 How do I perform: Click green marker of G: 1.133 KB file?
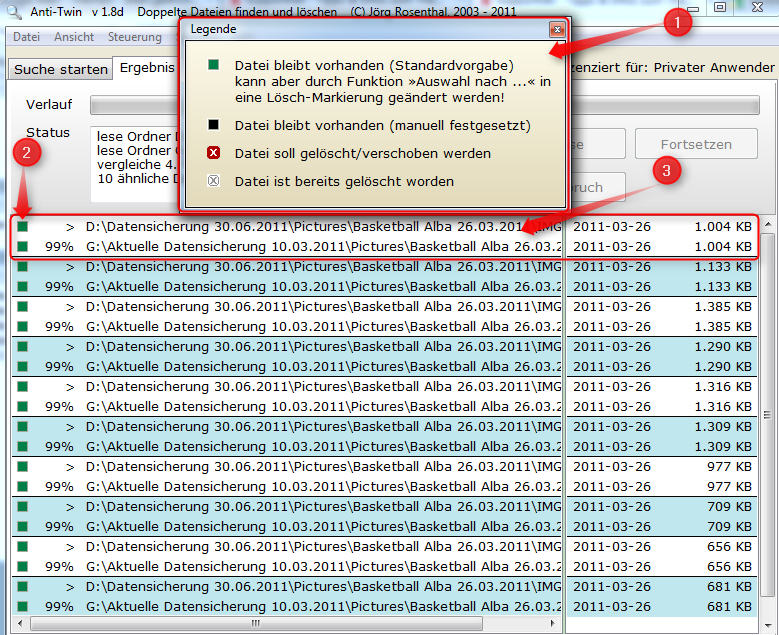[22, 287]
